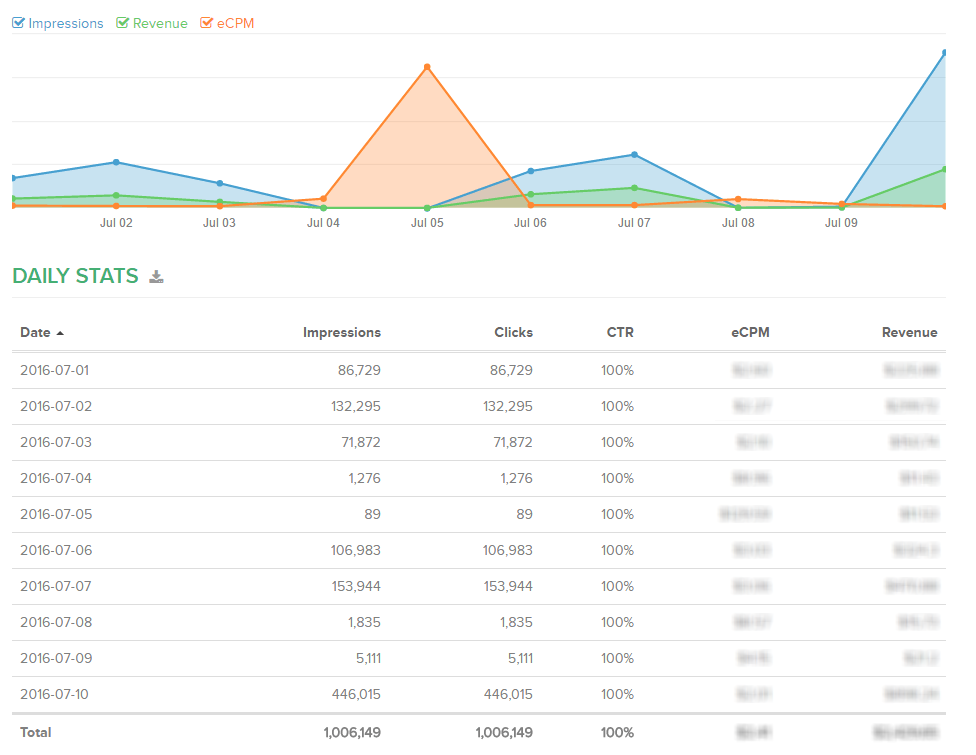Click the 446,015 impressions cell
Image resolution: width=976 pixels, height=755 pixels.
pos(356,694)
